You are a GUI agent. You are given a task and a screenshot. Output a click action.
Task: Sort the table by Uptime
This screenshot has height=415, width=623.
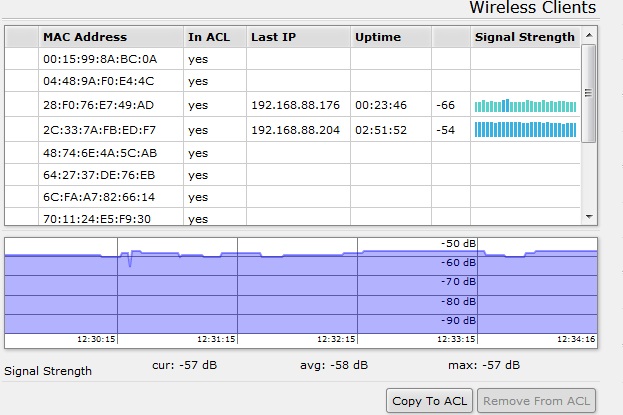click(377, 37)
